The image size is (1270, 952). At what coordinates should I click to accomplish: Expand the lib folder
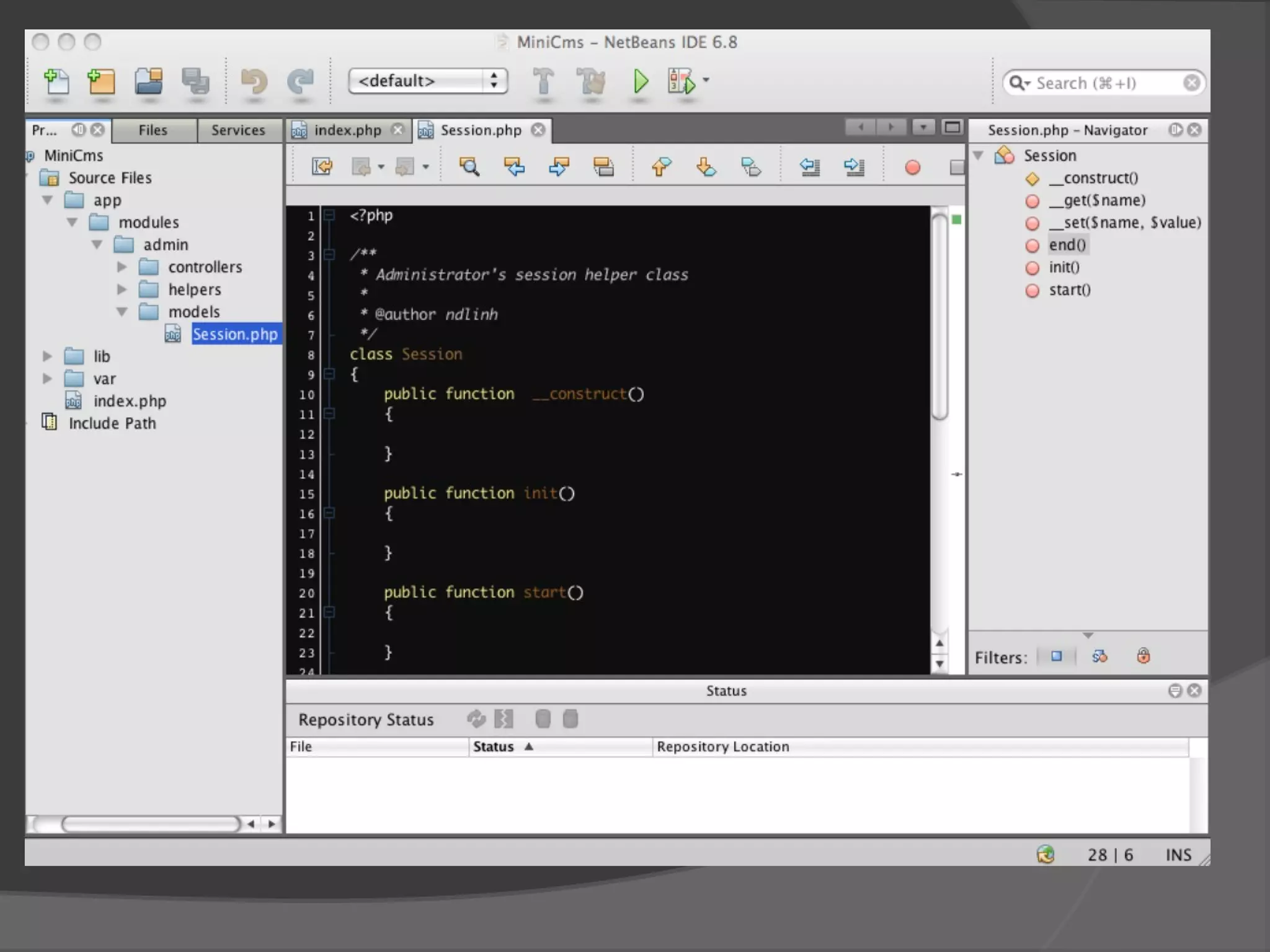(47, 356)
